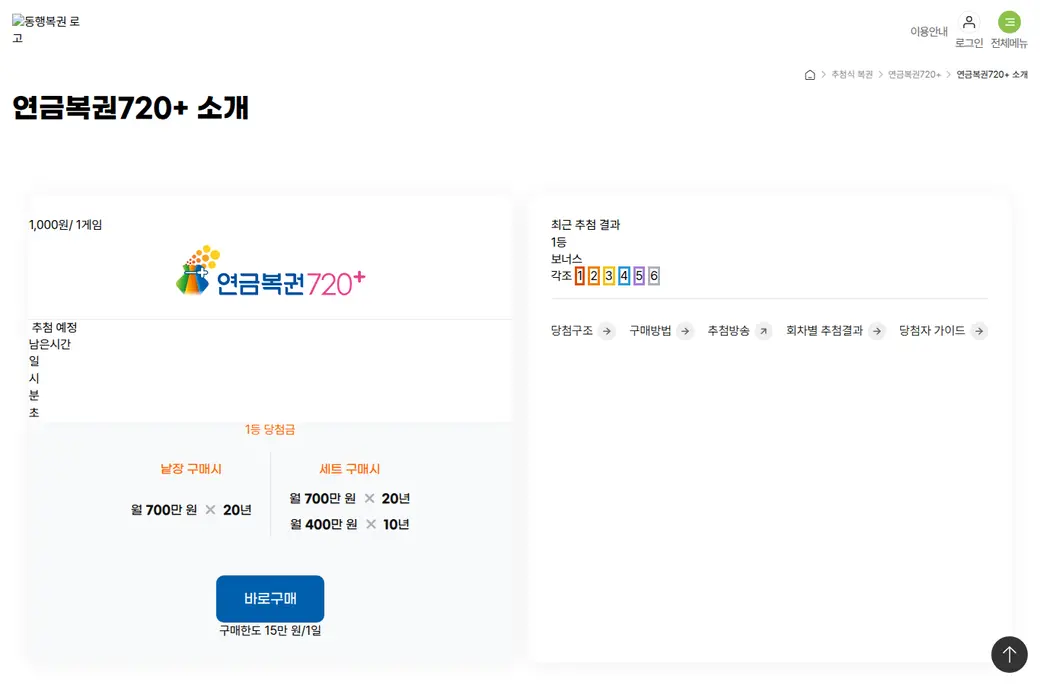
Task: Click the 추첨 예정 text
Action: pyautogui.click(x=54, y=328)
